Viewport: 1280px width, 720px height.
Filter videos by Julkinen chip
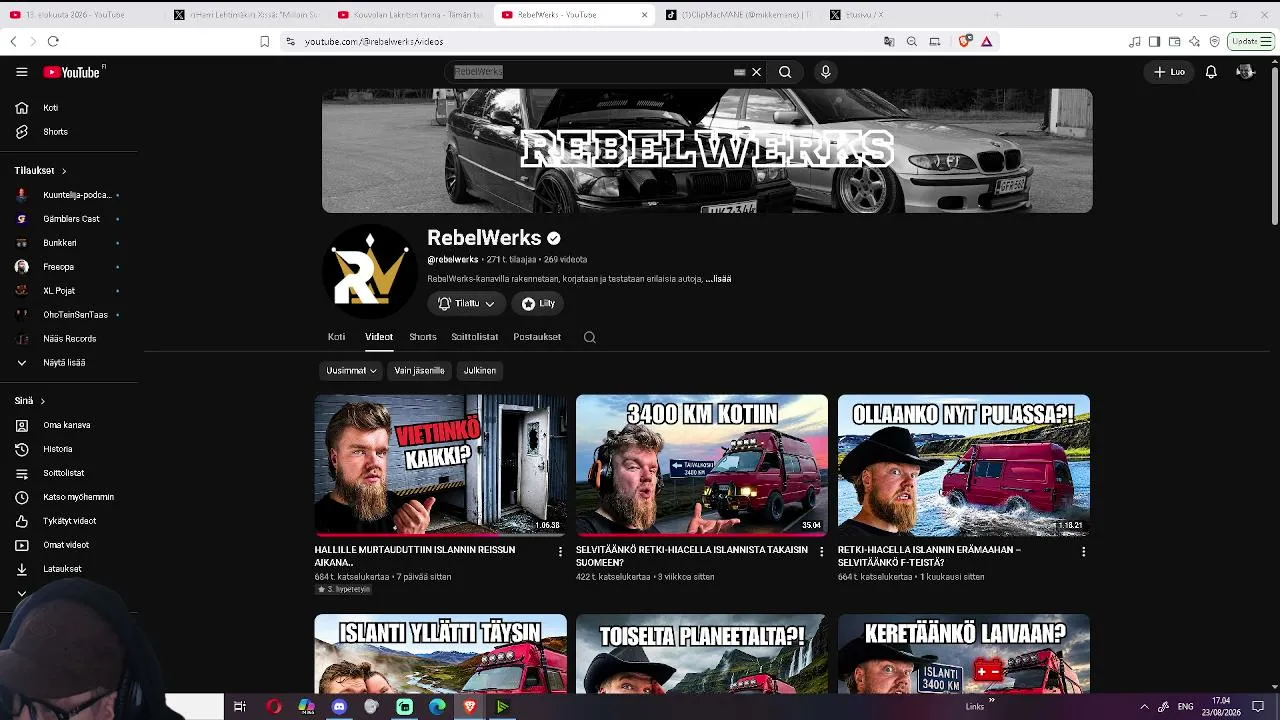tap(480, 371)
